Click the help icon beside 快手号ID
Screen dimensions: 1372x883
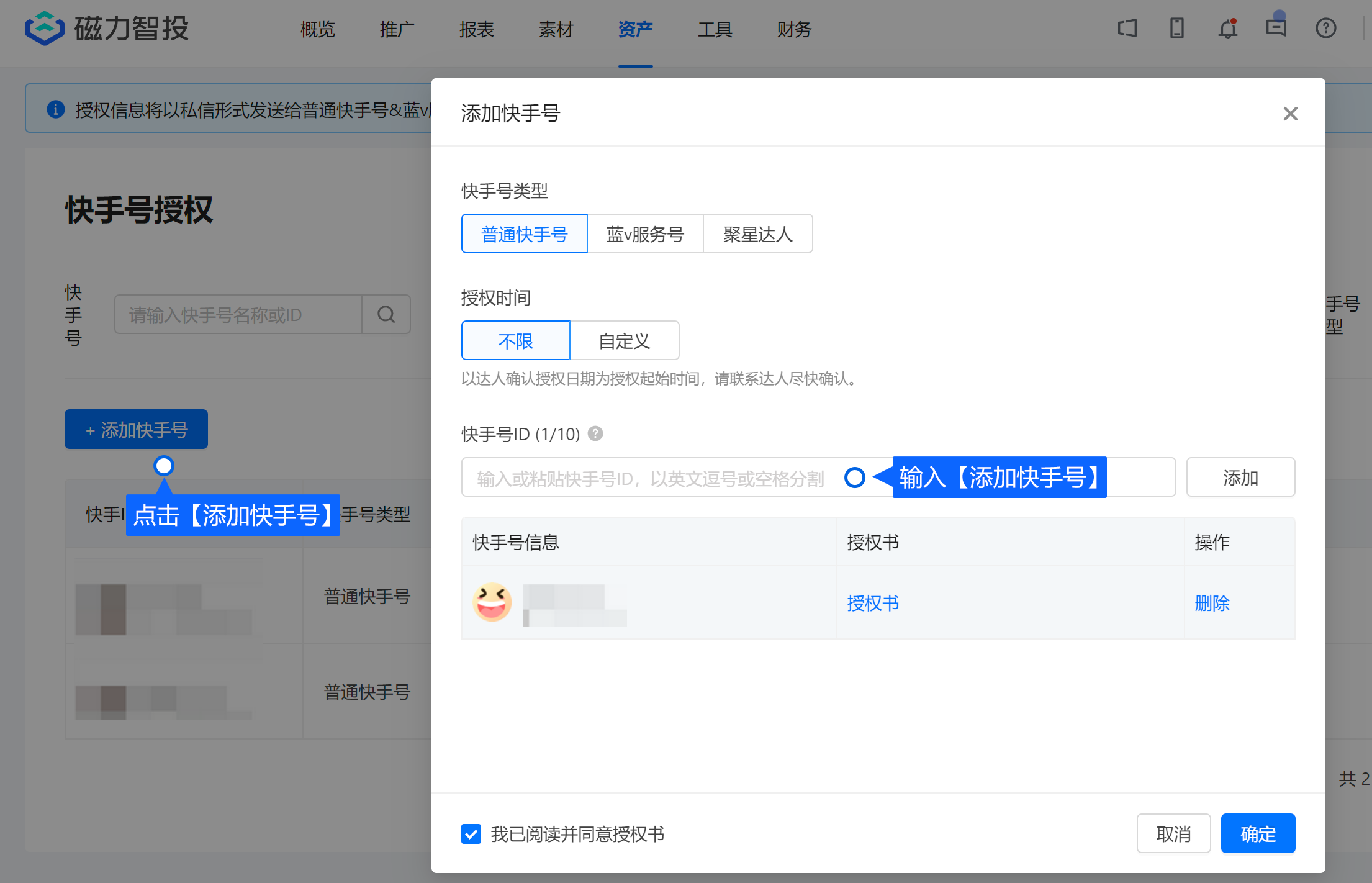tap(595, 433)
